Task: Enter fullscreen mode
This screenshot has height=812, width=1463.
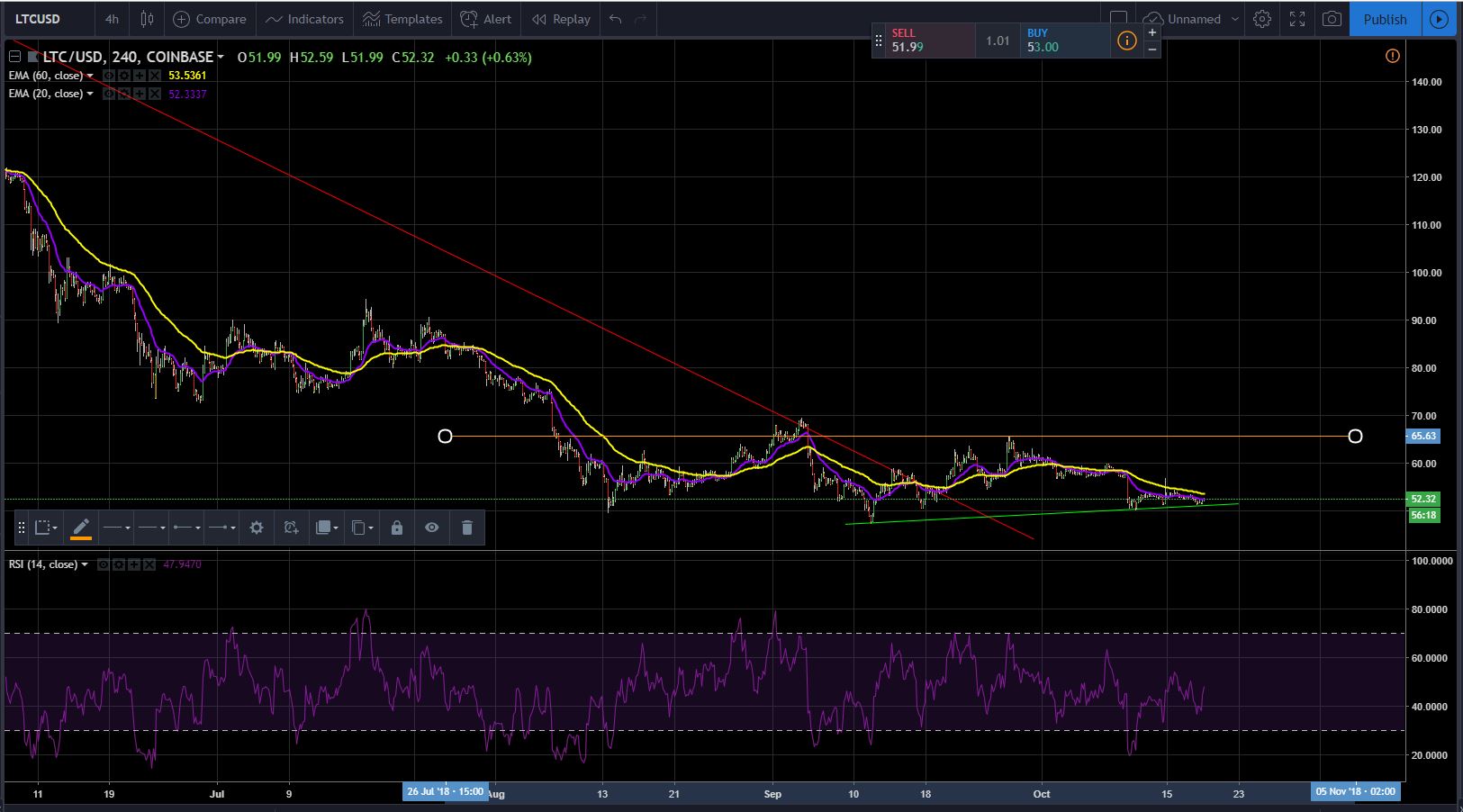Action: coord(1297,19)
